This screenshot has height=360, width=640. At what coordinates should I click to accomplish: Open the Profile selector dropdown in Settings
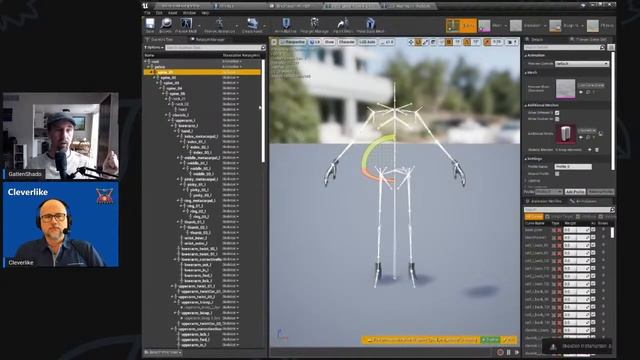pyautogui.click(x=549, y=191)
